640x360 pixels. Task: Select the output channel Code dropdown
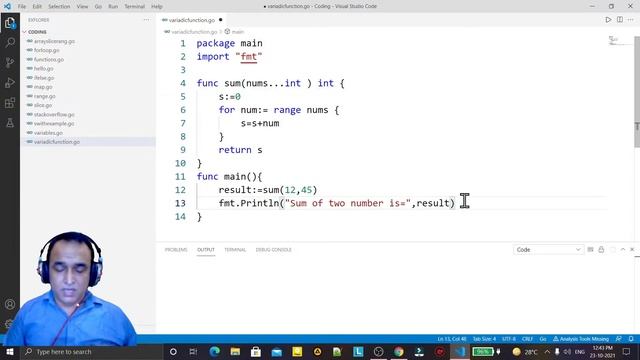coord(548,249)
